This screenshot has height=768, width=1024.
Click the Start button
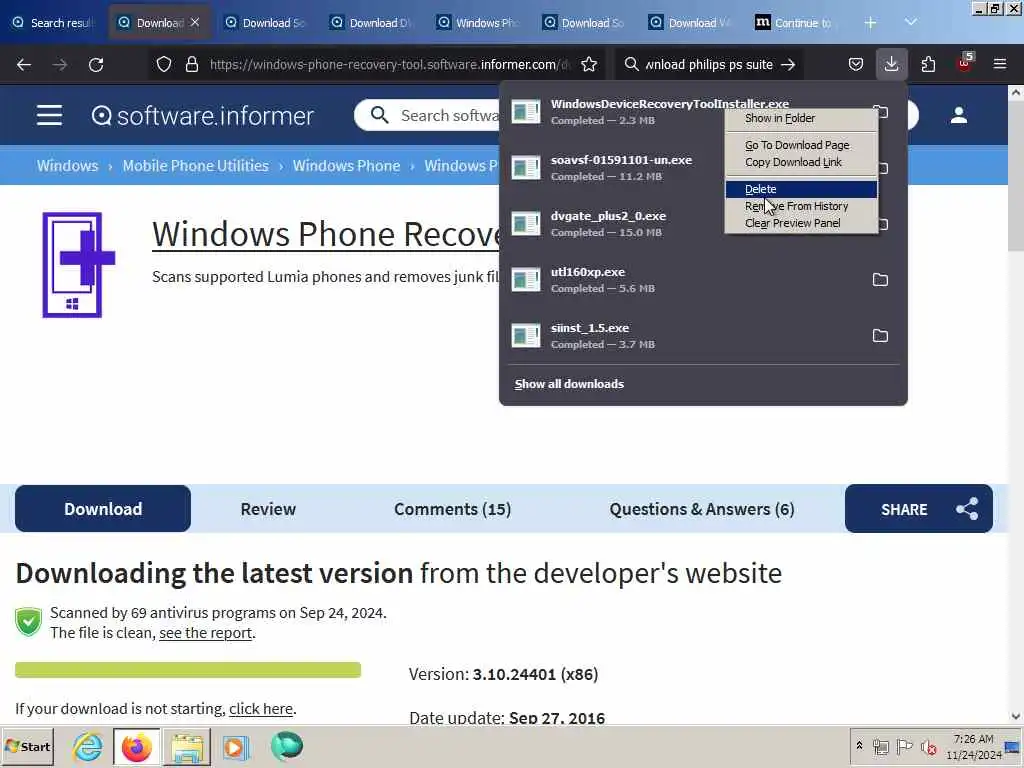tap(27, 746)
